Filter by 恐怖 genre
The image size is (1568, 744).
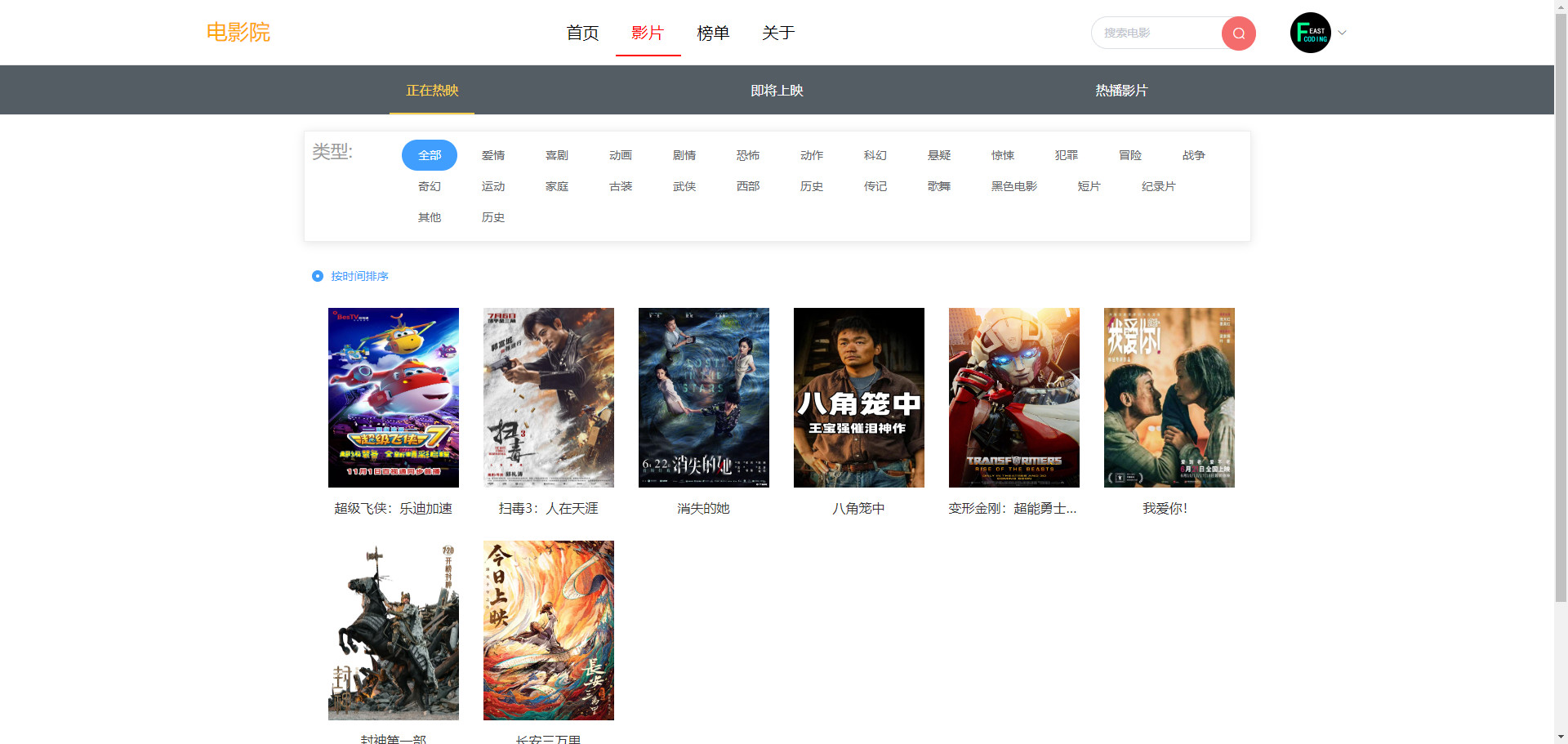pyautogui.click(x=748, y=155)
